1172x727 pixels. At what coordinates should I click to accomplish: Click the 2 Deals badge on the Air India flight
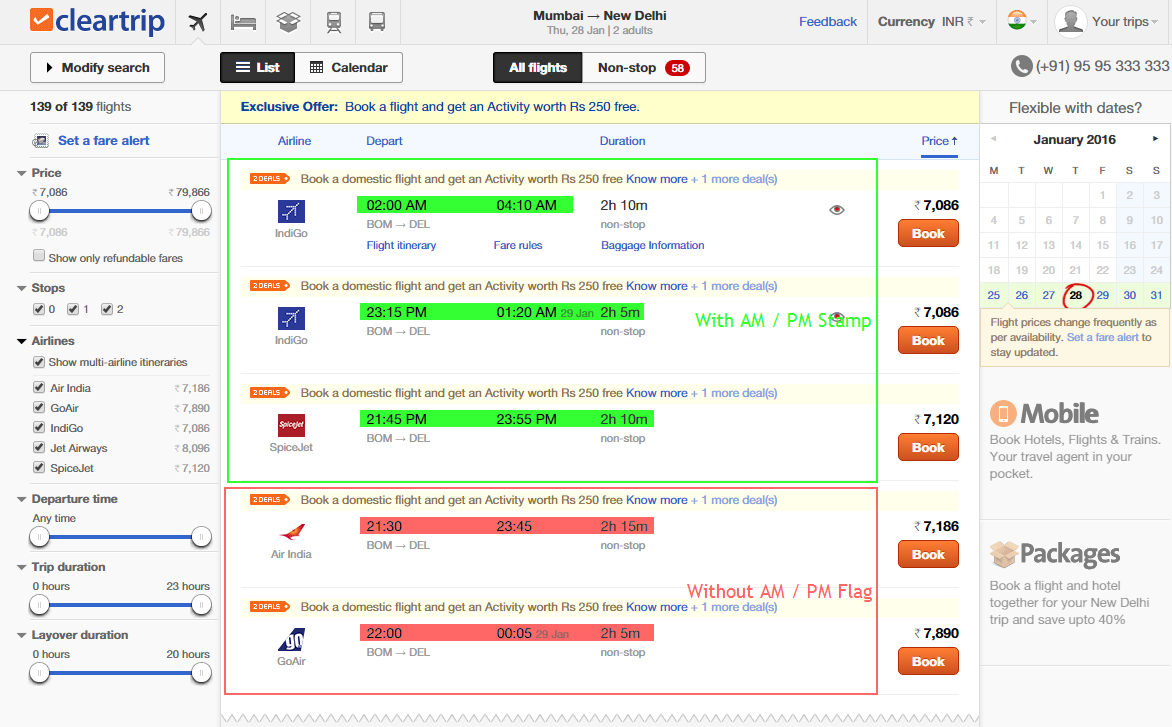270,499
